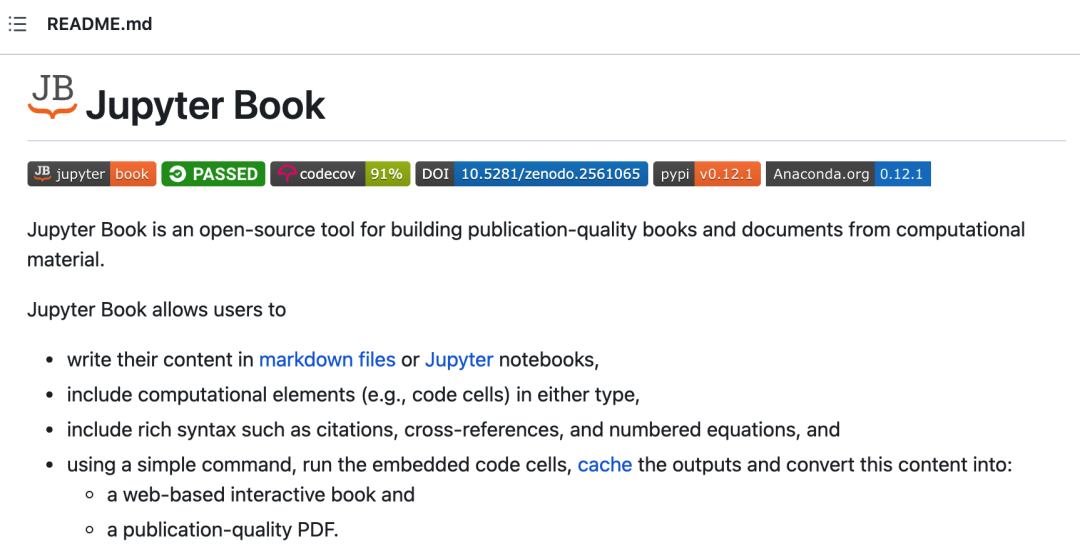Click 'a web-based interactive book and' sub-bullet
Viewport: 1080px width, 554px height.
click(261, 495)
